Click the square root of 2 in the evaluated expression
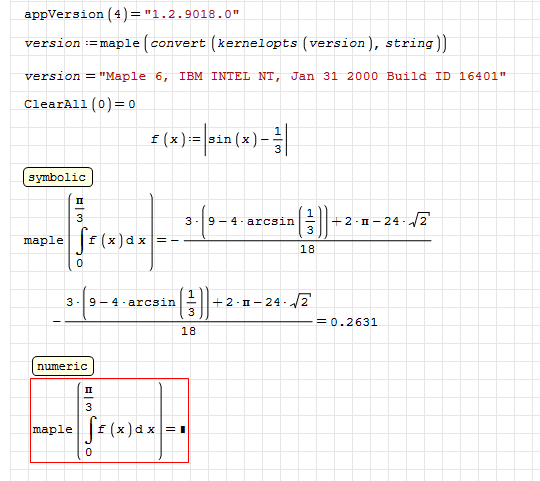The width and height of the screenshot is (540, 481). pos(300,302)
